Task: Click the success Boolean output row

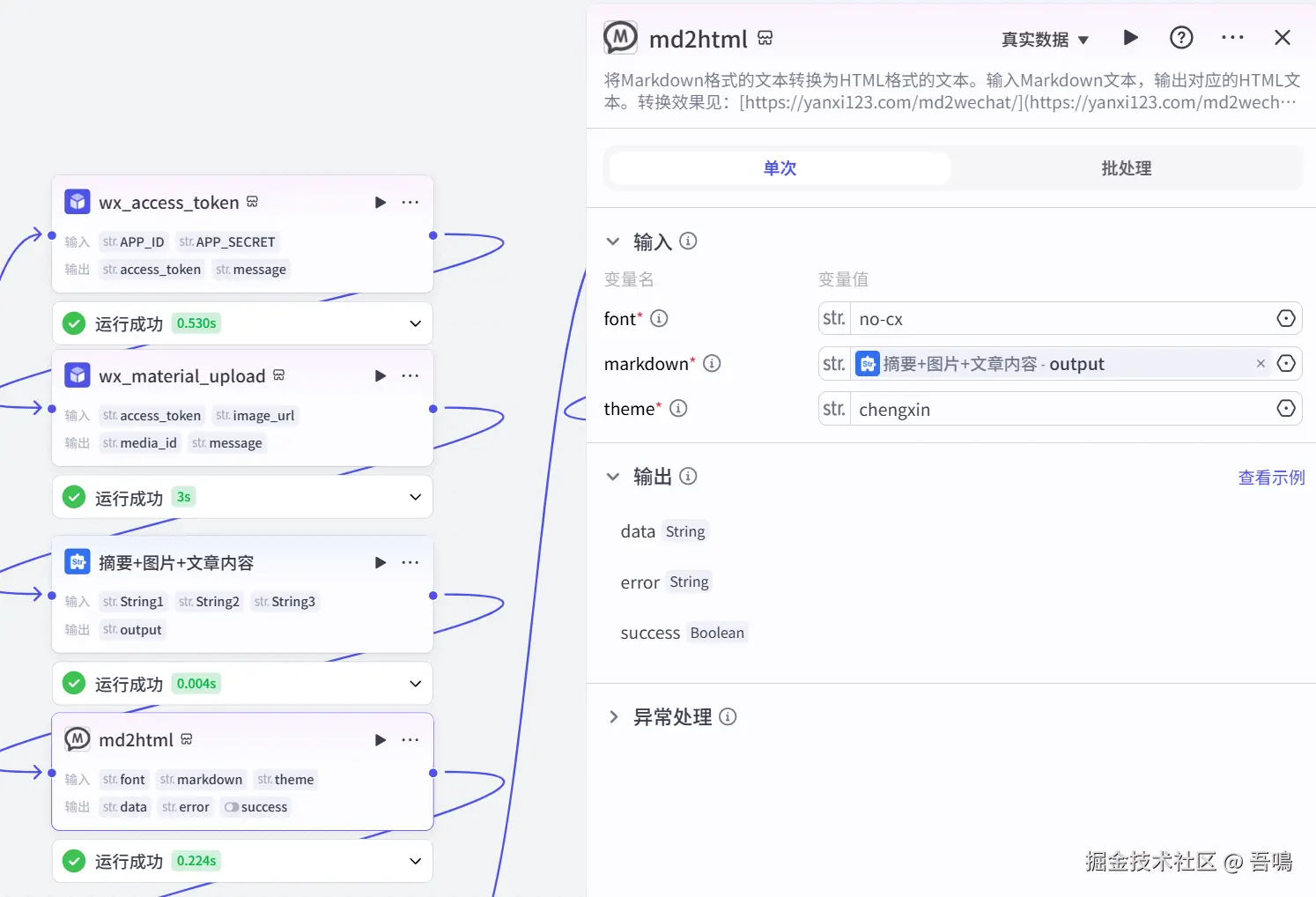Action: click(684, 633)
